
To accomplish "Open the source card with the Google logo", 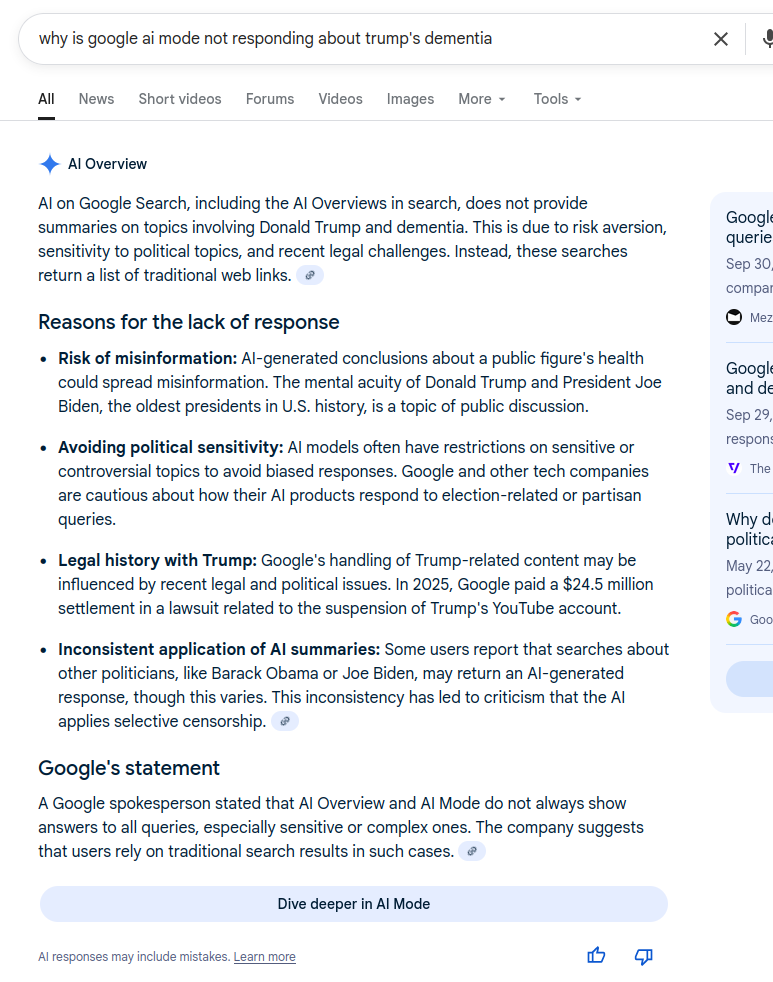I will [x=747, y=567].
